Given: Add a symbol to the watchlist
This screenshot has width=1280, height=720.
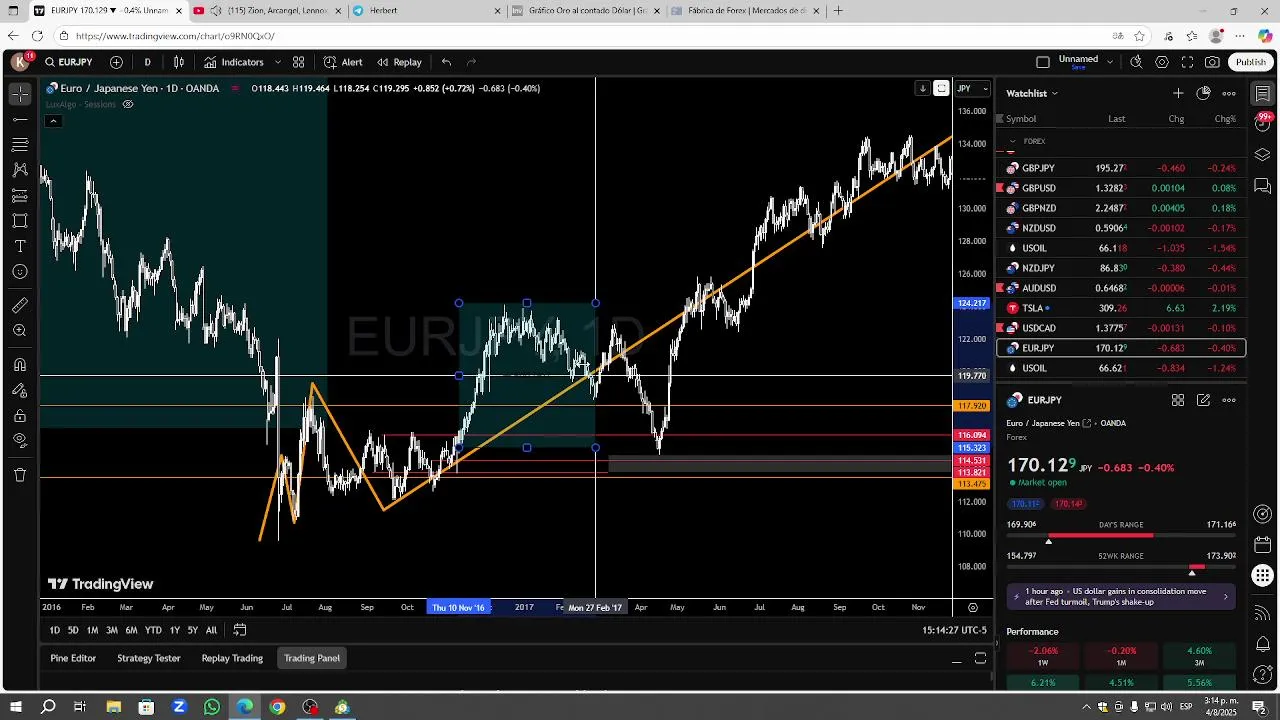Looking at the screenshot, I should 1178,93.
